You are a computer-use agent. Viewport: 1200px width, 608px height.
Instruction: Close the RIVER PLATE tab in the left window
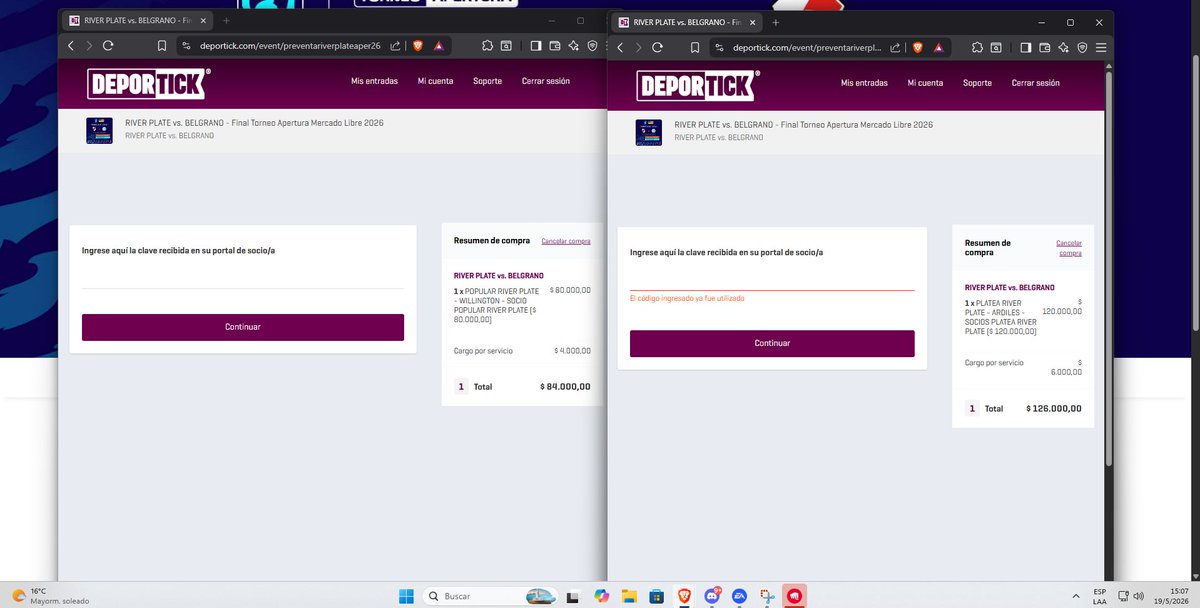click(x=203, y=20)
